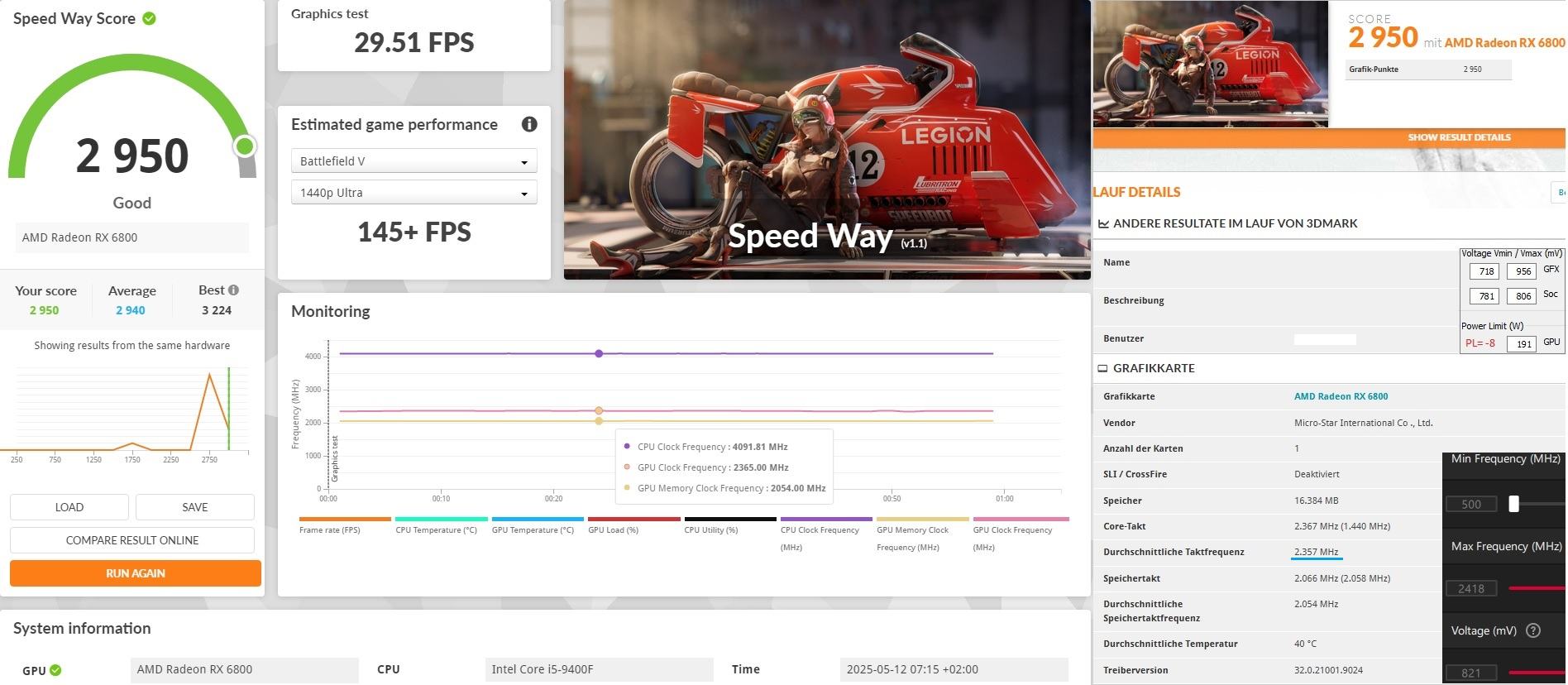The height and width of the screenshot is (685, 1568).
Task: Click the SAVE button
Action: tap(195, 507)
